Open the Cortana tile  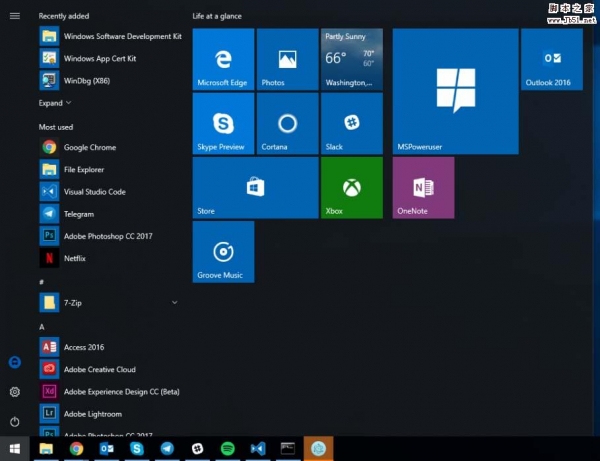pos(287,124)
